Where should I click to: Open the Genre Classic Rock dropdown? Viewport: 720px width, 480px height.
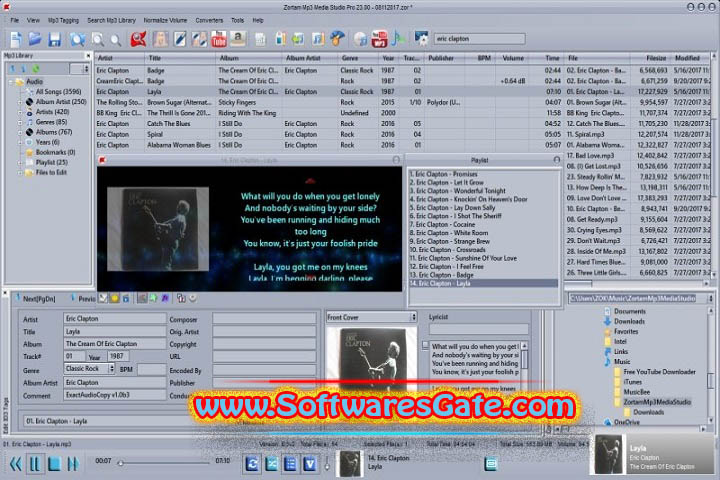tap(111, 369)
